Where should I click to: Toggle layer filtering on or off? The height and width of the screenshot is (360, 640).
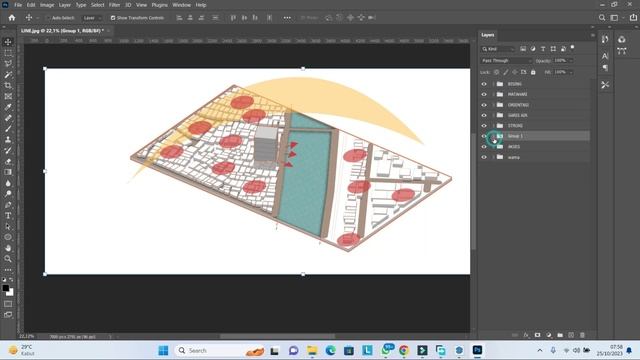[573, 48]
